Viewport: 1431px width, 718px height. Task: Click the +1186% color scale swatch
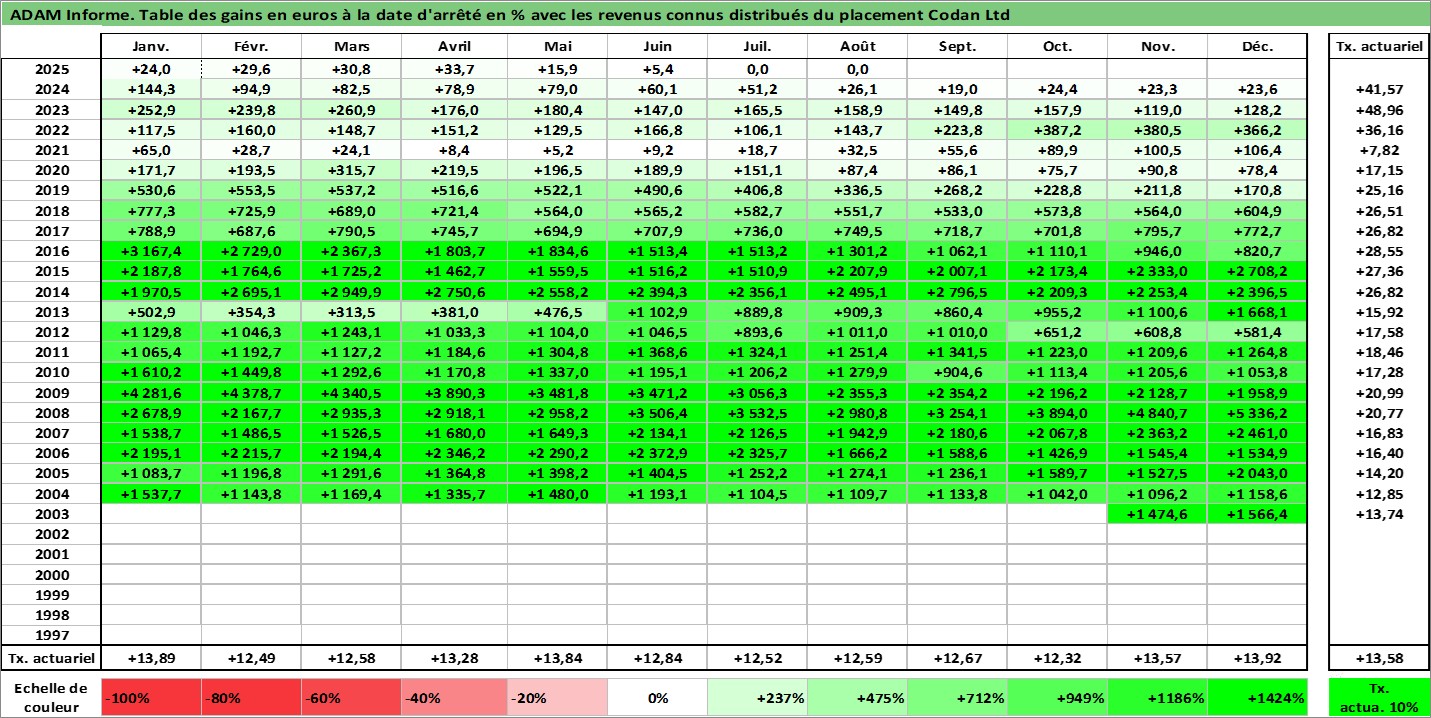pyautogui.click(x=1157, y=697)
